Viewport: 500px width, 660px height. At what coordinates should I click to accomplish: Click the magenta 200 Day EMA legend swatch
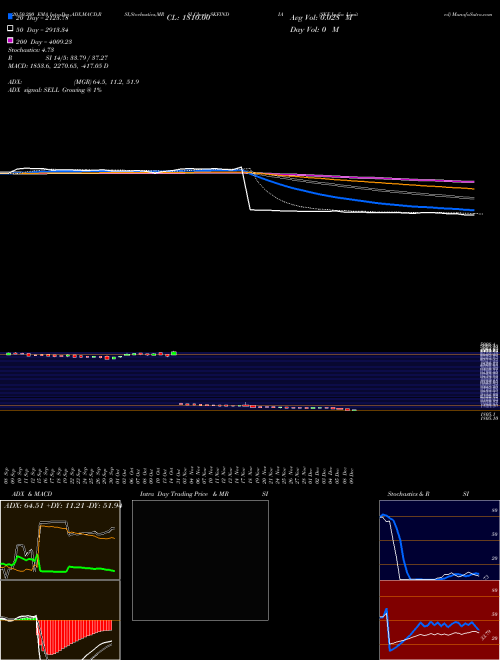click(10, 40)
